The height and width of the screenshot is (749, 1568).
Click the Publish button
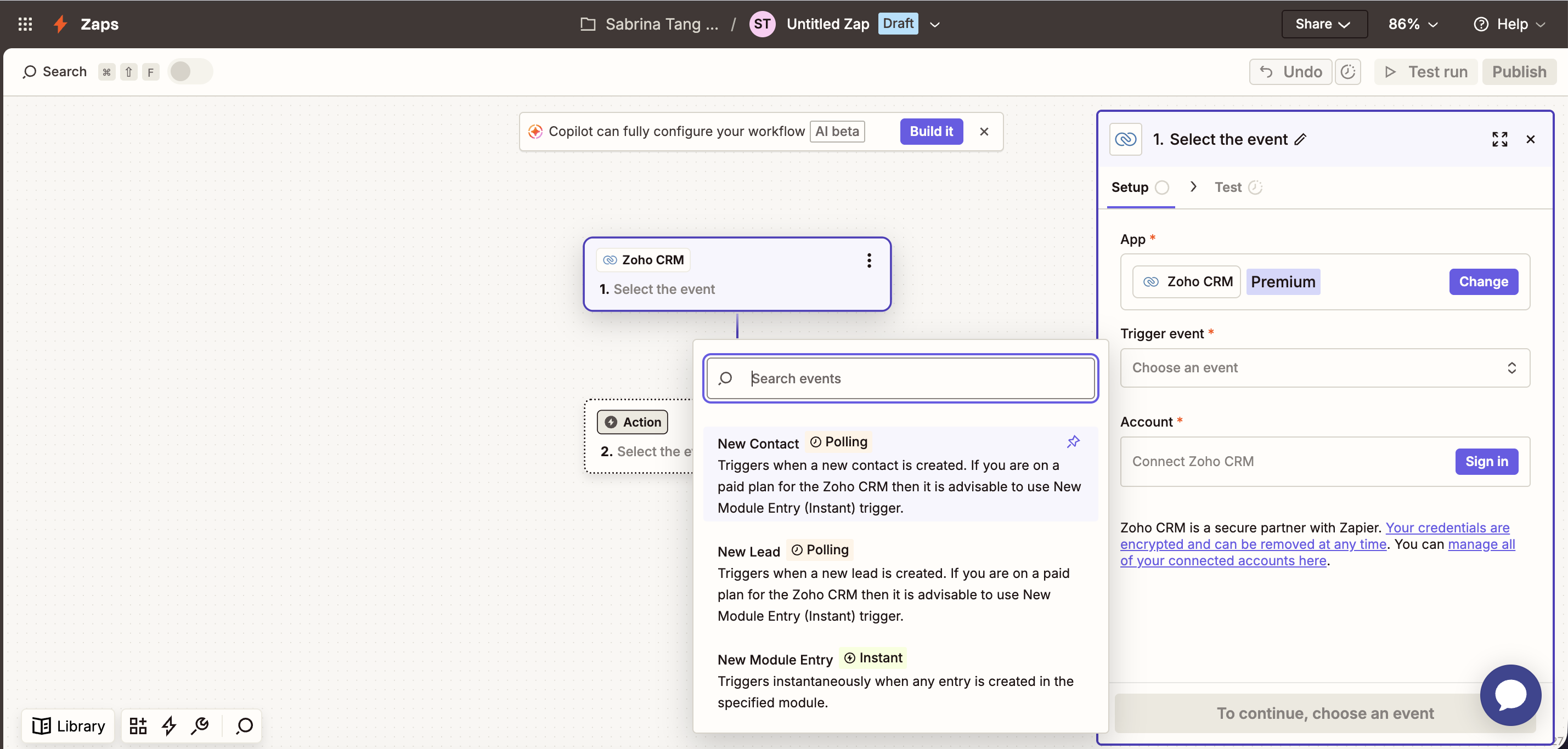click(x=1519, y=72)
